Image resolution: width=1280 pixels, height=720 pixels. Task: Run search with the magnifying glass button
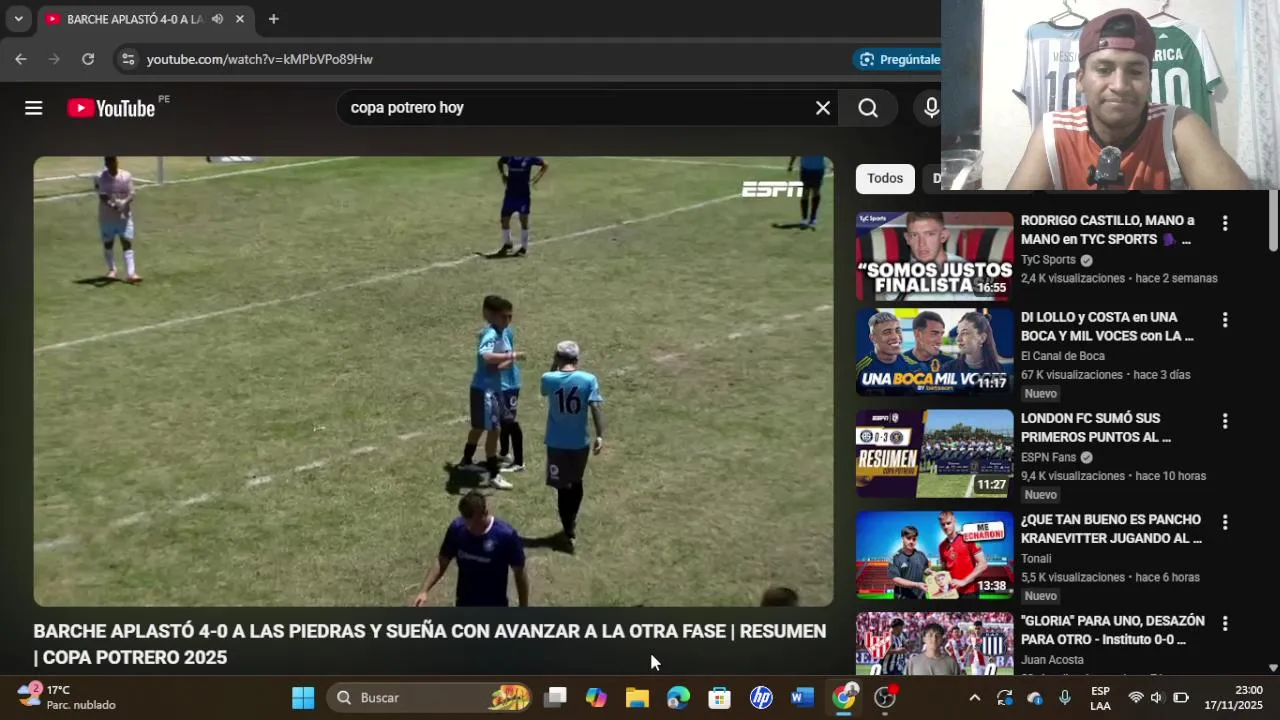point(868,108)
